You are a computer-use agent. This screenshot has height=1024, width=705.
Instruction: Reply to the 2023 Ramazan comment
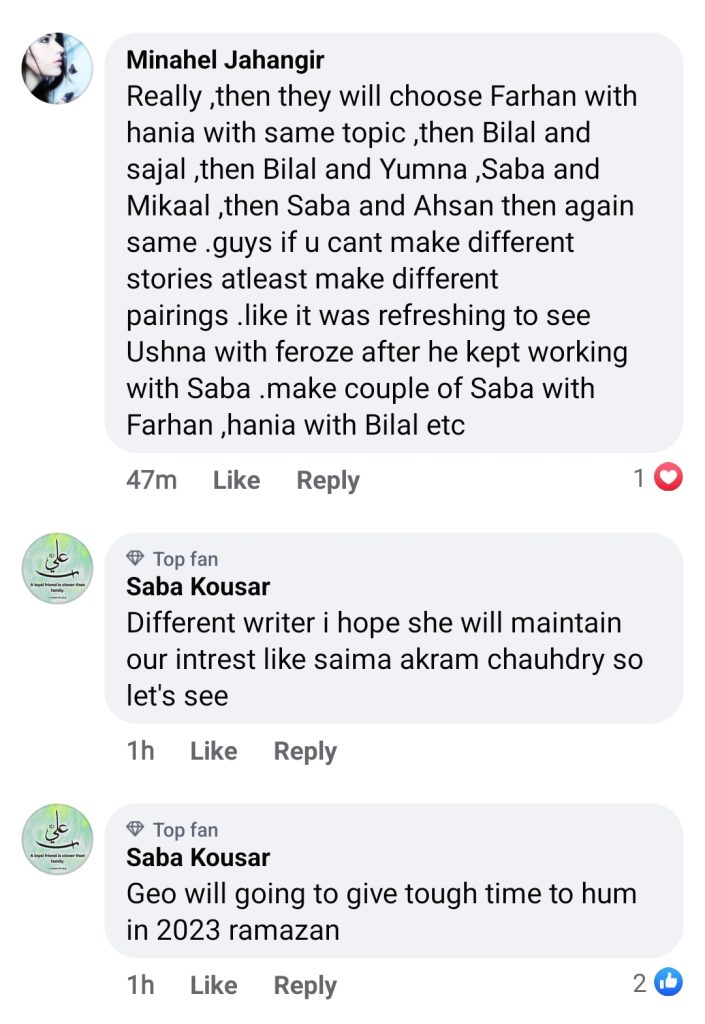click(304, 985)
